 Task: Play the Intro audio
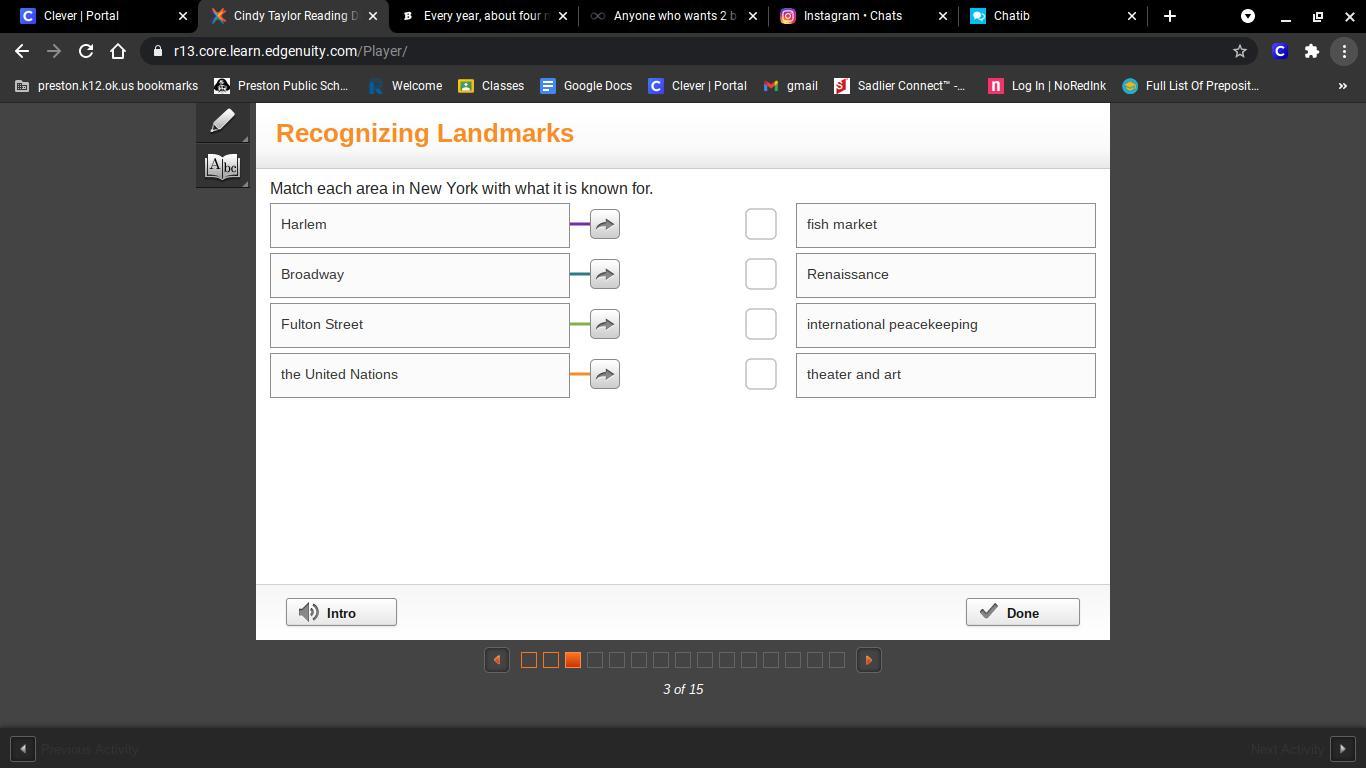[341, 612]
